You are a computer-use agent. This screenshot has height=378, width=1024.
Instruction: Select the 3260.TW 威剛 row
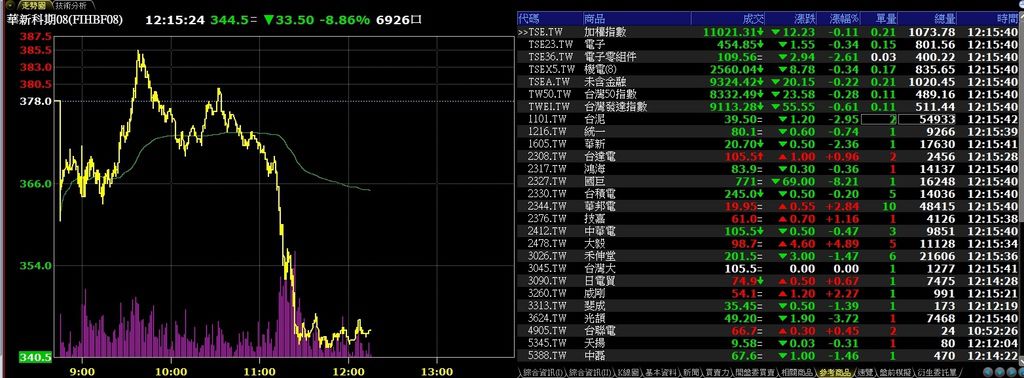pos(768,293)
